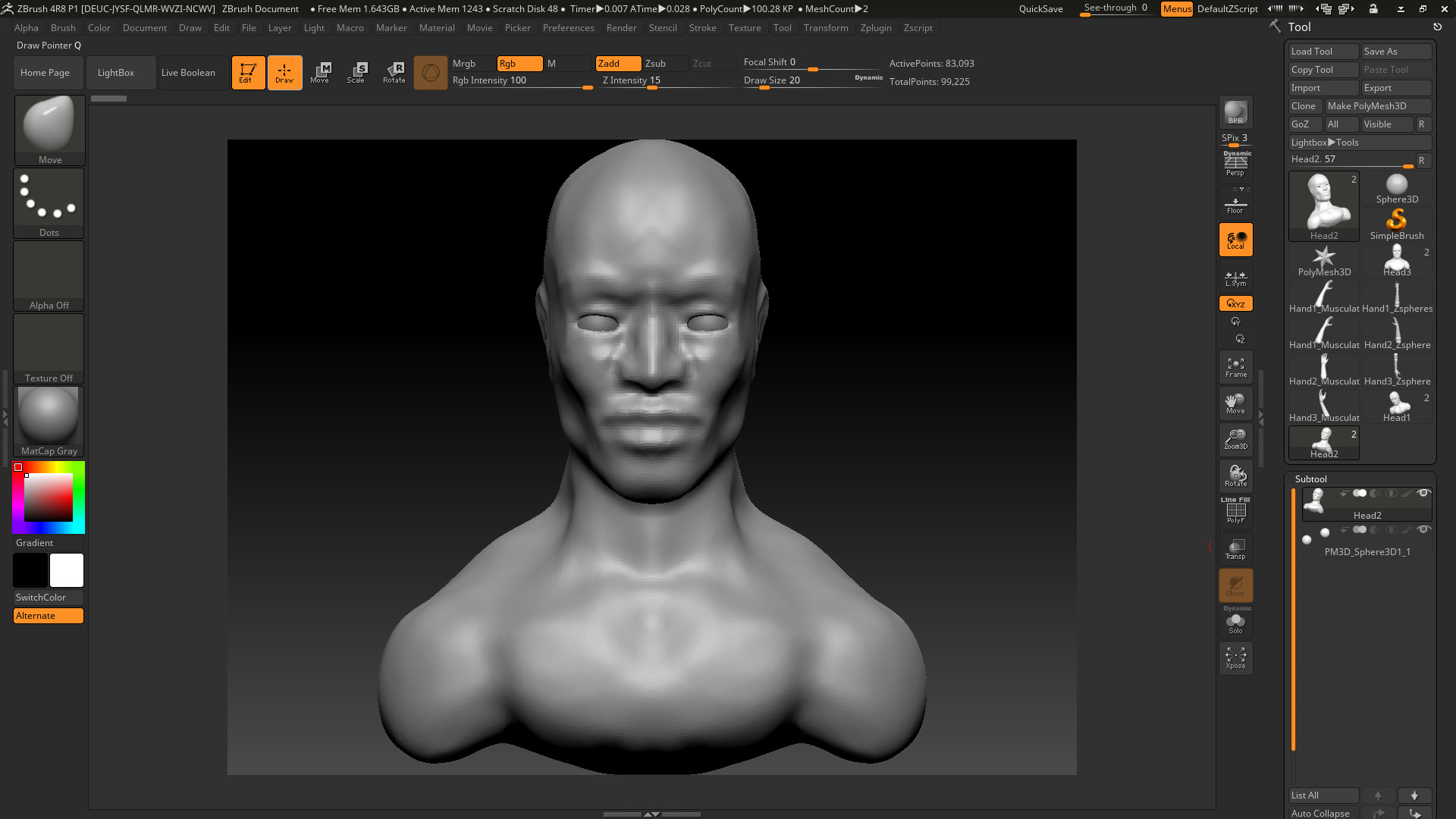Hide the Head2 subtool with its eye toggle
Viewport: 1456px width, 819px height.
point(1423,493)
